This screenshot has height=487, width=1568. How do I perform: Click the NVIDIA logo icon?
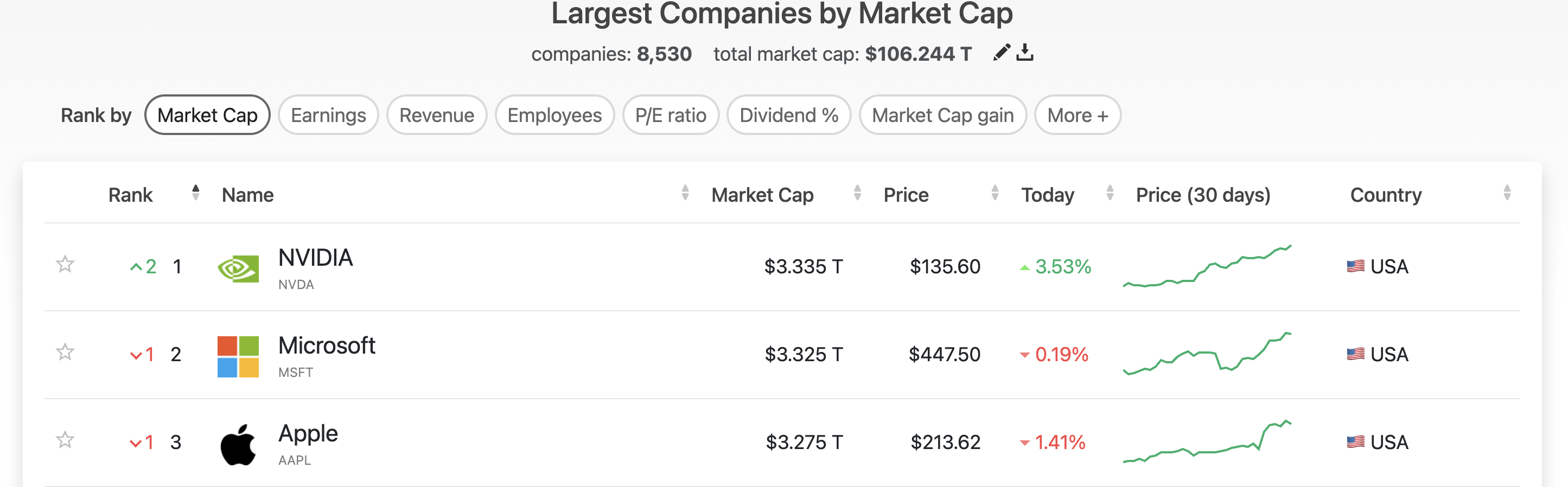tap(238, 268)
